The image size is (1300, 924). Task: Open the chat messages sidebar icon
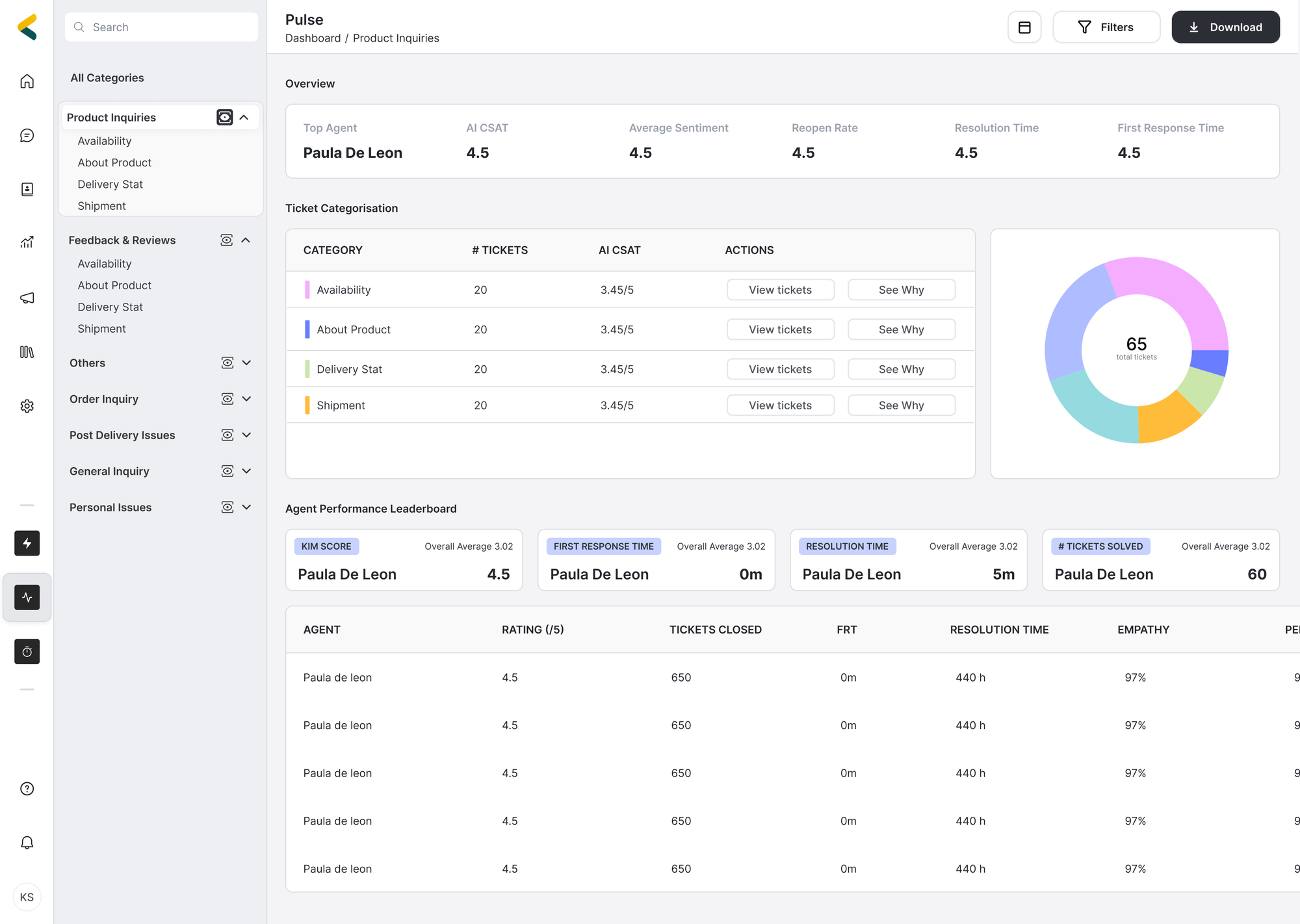click(x=27, y=135)
